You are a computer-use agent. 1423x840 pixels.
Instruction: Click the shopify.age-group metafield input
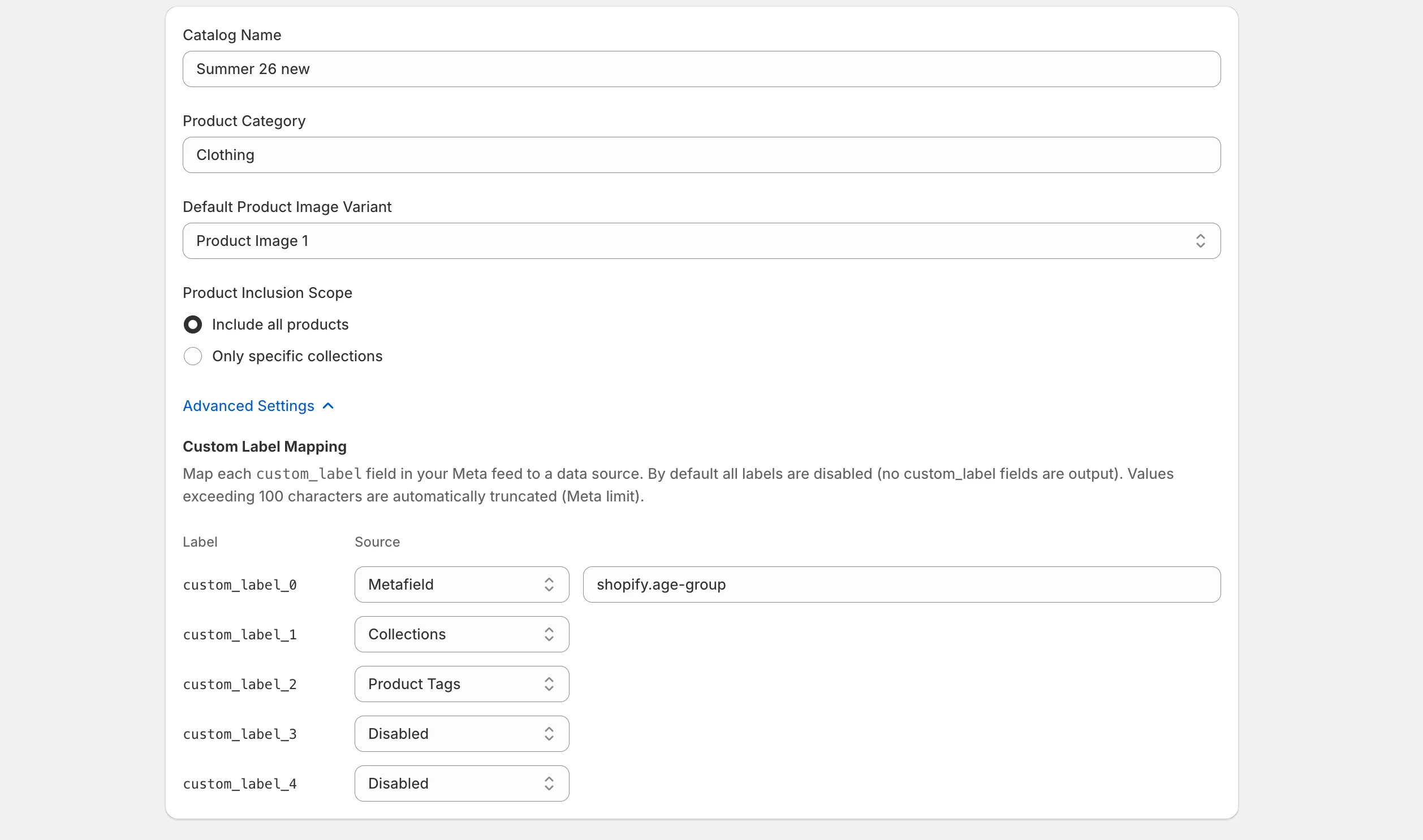(902, 584)
